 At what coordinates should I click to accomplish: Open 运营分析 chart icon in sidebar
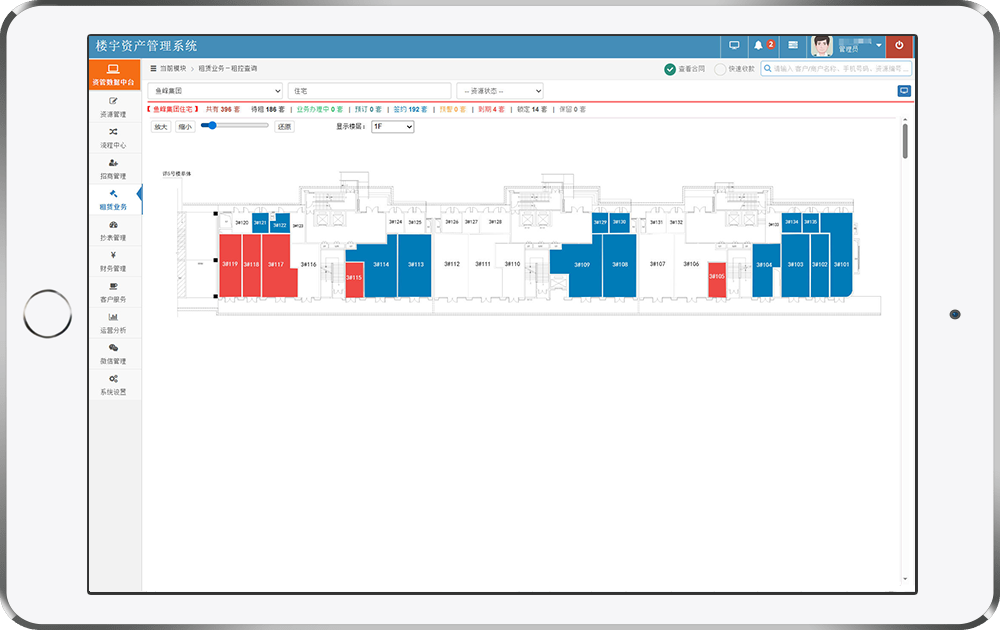point(114,323)
